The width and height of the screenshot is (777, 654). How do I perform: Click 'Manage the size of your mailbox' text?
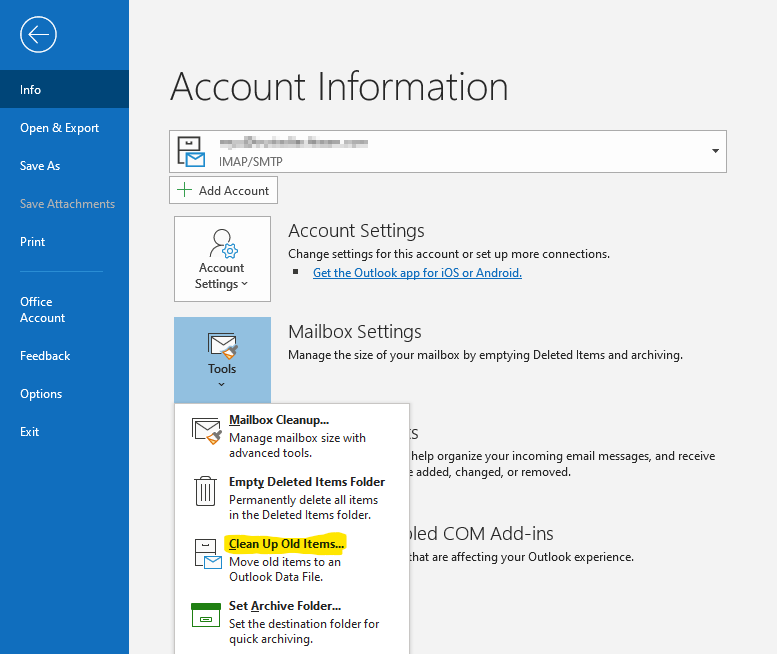point(486,355)
